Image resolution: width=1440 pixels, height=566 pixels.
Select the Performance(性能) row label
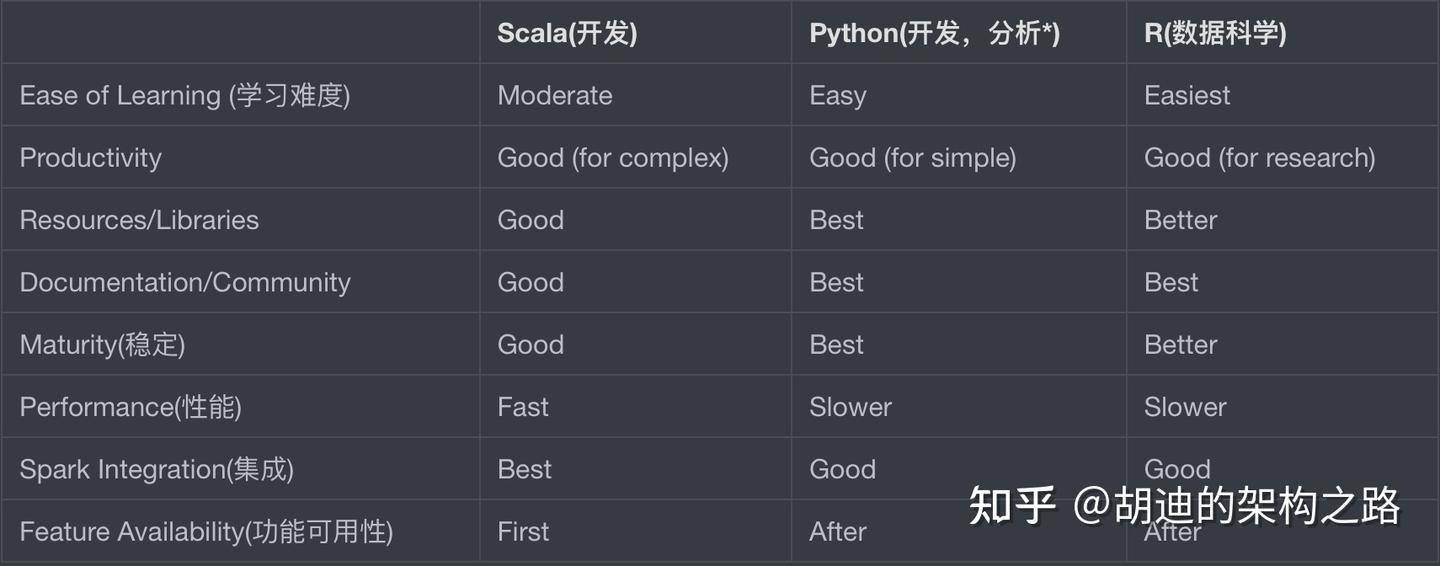(130, 407)
